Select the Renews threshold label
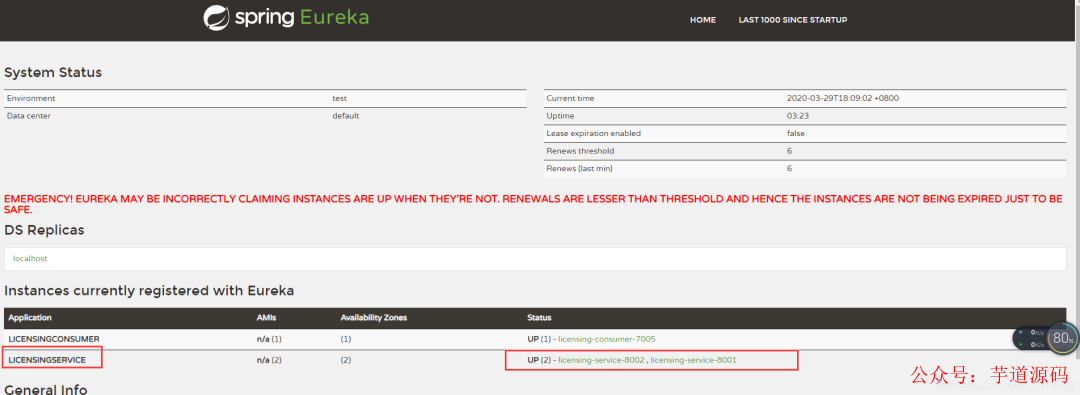This screenshot has width=1080, height=395. 580,151
